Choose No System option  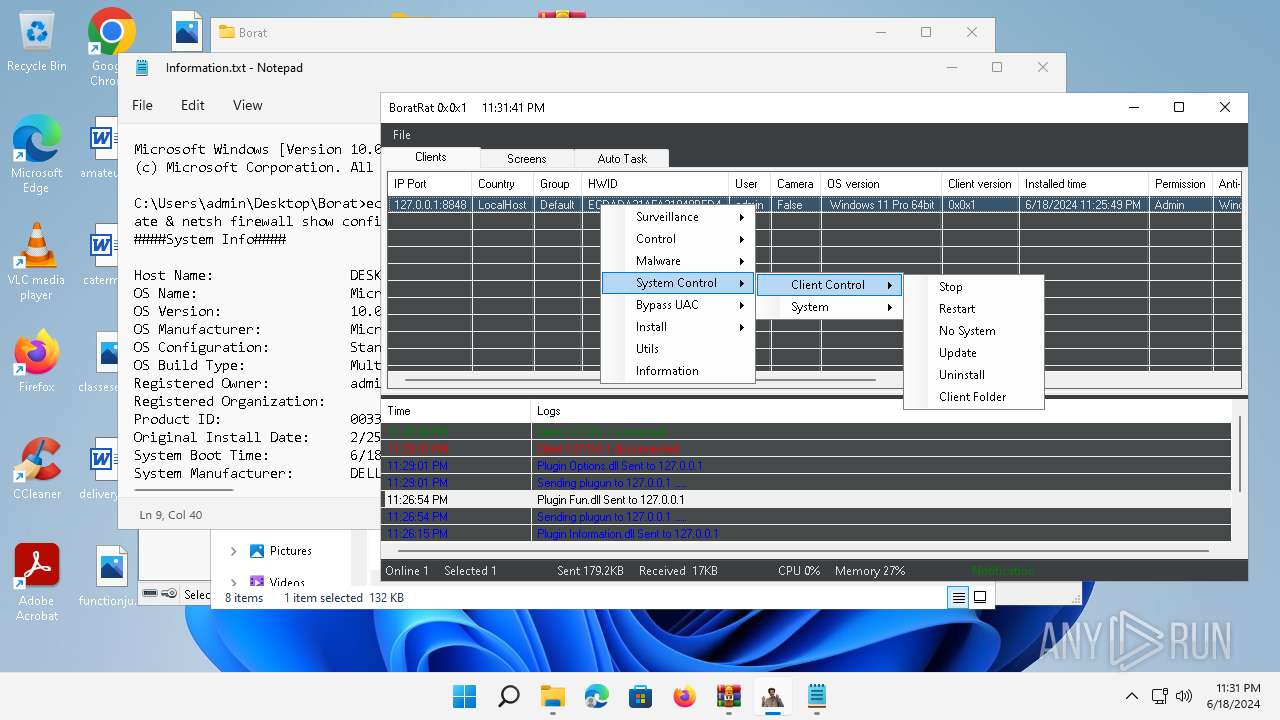pyautogui.click(x=973, y=331)
